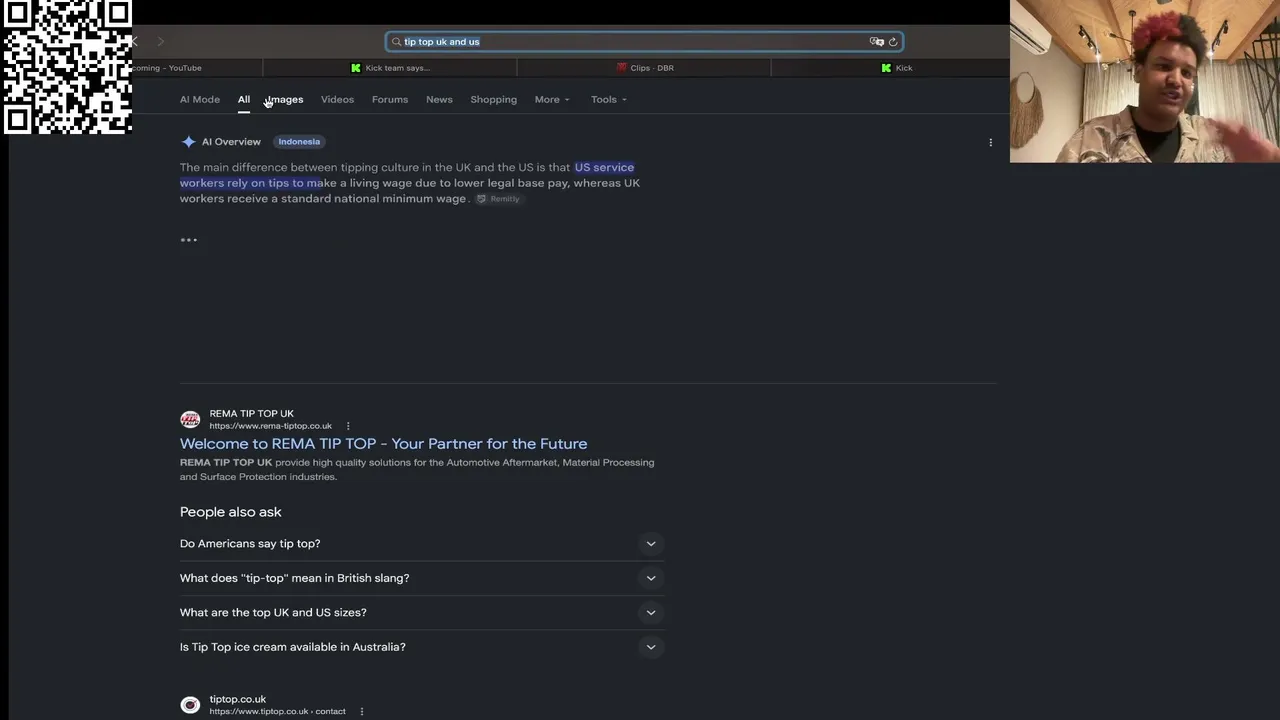Open the AI Overview three-dot options menu
The width and height of the screenshot is (1280, 720).
[990, 142]
